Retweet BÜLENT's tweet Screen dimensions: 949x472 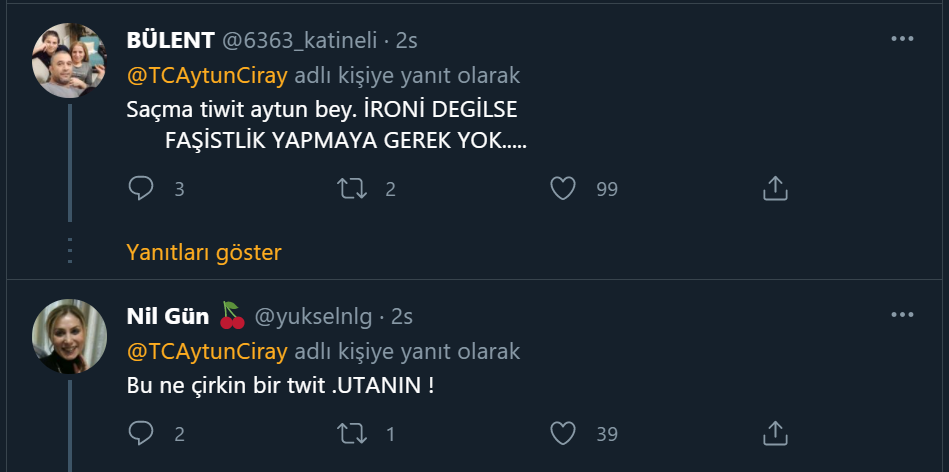[x=351, y=188]
